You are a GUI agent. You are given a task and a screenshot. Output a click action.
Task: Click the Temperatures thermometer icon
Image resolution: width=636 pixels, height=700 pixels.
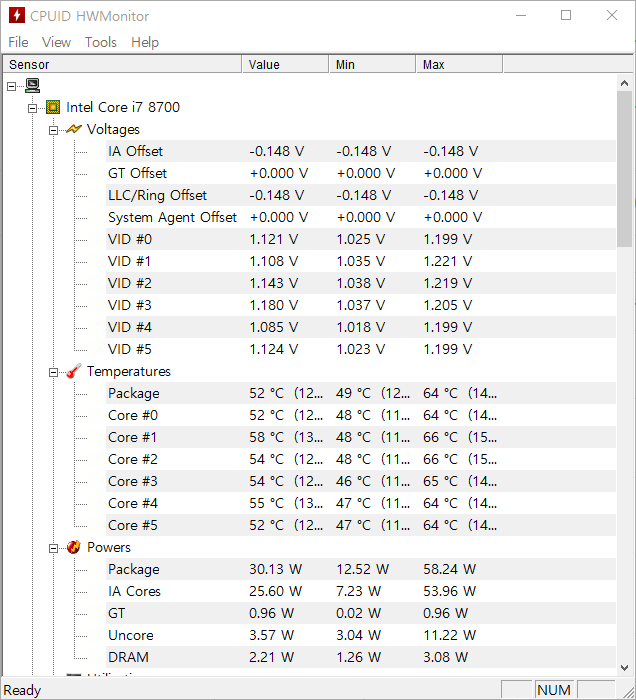(74, 371)
